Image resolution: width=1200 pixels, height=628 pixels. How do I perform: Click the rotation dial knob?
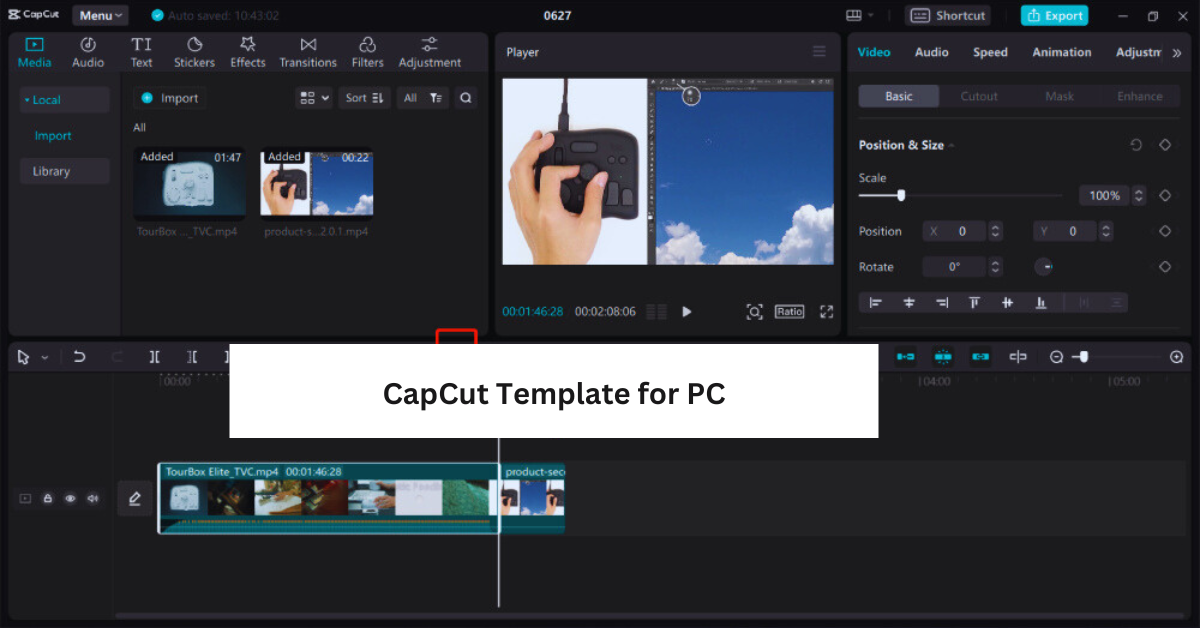click(1043, 267)
